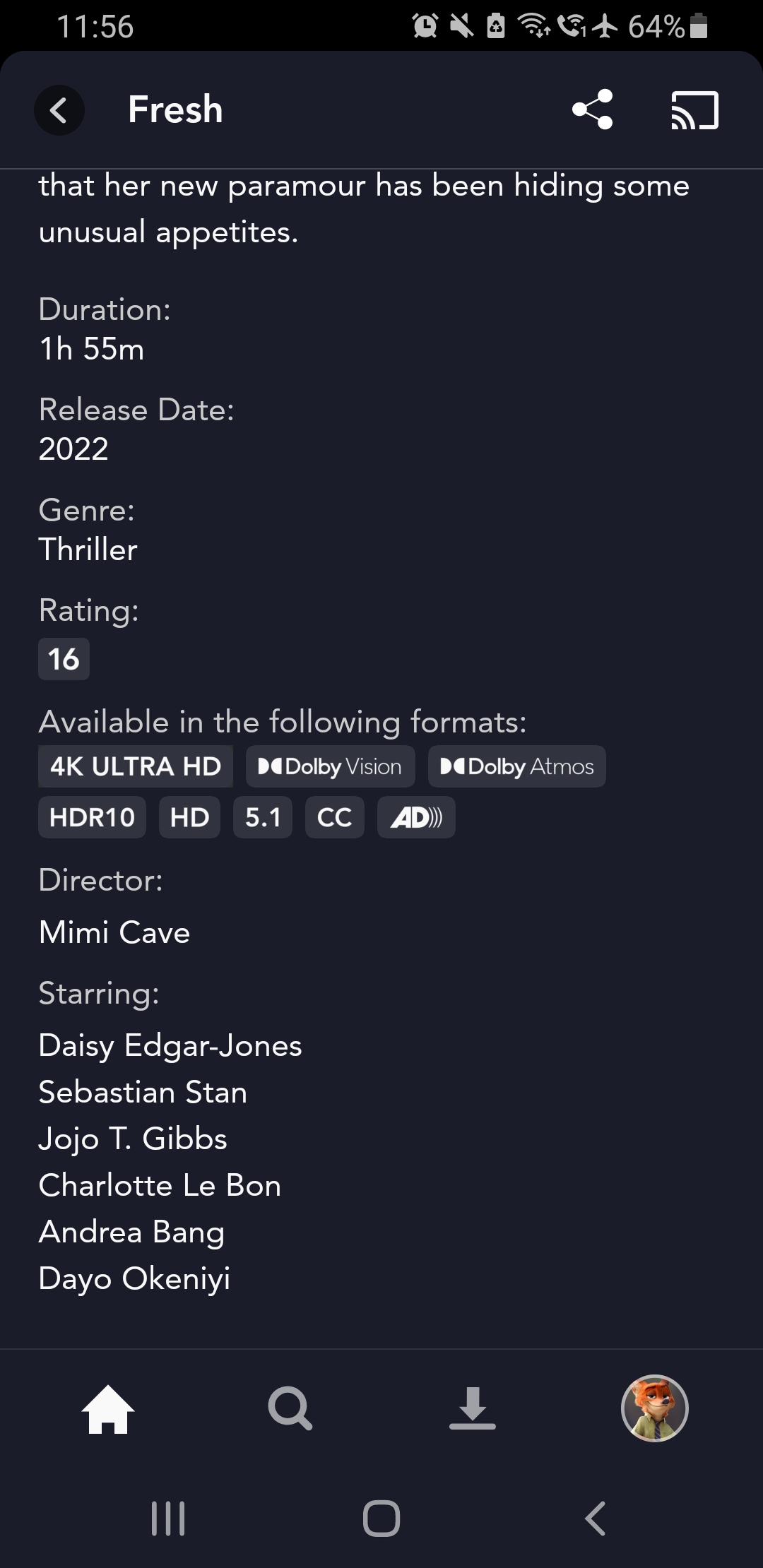
Task: Share the movie Fresh
Action: (x=592, y=110)
